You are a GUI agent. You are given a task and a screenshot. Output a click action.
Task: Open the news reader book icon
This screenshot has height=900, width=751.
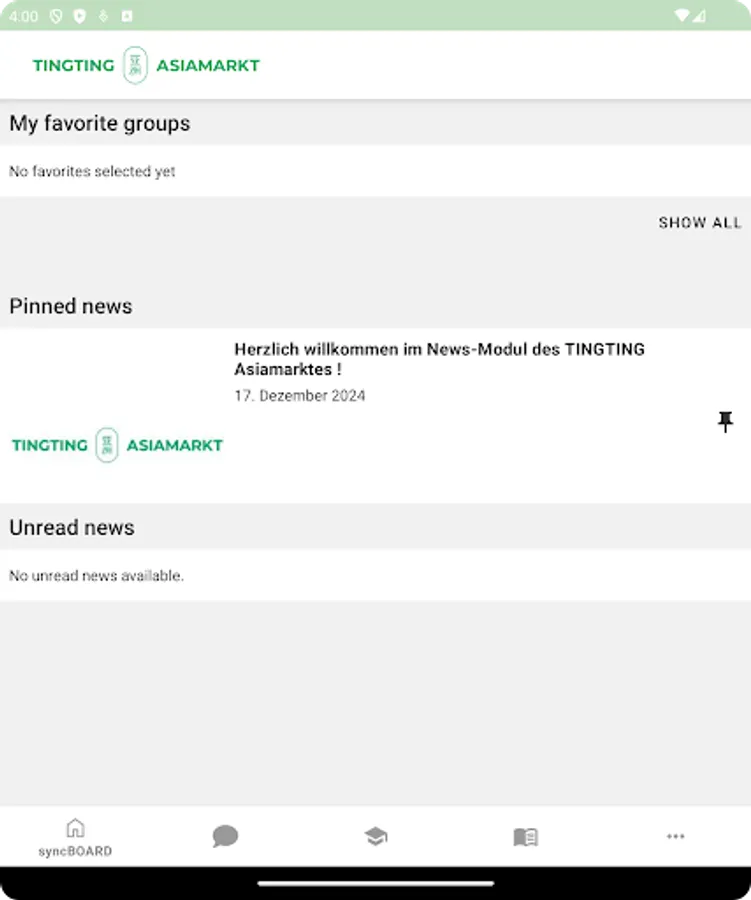[x=525, y=836]
